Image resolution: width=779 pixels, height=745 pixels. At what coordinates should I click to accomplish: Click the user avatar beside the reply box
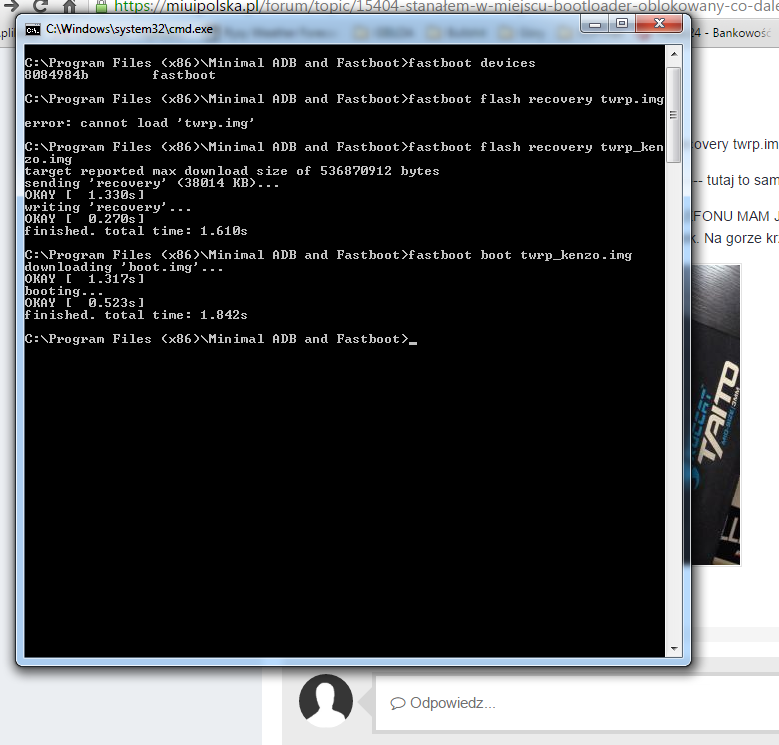[325, 700]
